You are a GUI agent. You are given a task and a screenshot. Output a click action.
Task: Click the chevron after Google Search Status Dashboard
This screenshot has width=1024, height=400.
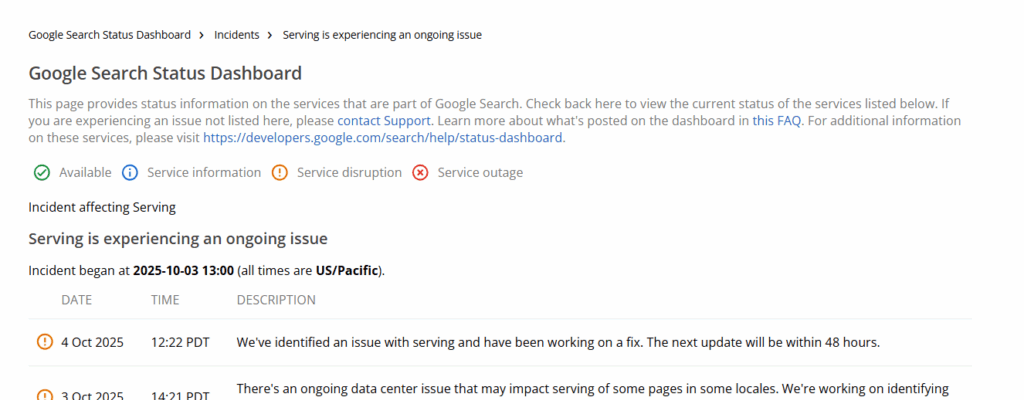coord(202,35)
